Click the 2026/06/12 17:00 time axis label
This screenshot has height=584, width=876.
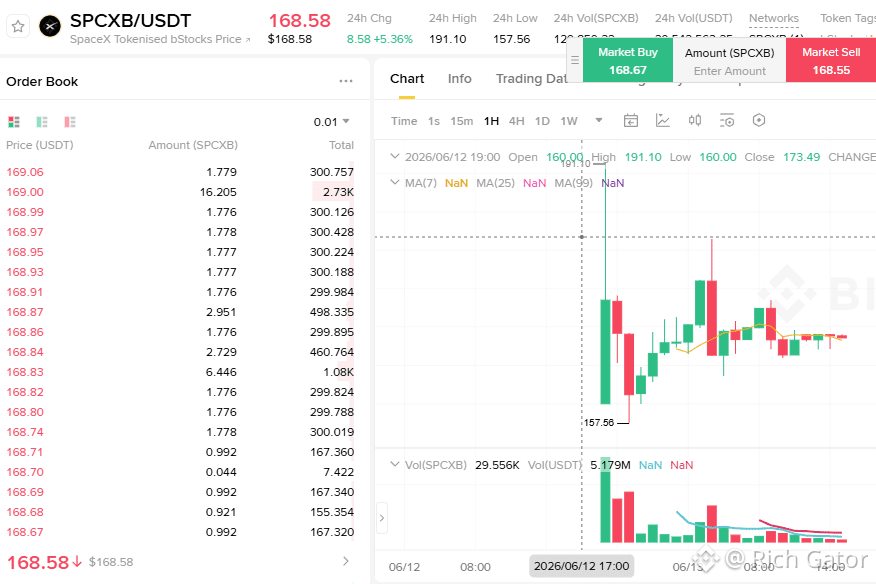tap(582, 566)
